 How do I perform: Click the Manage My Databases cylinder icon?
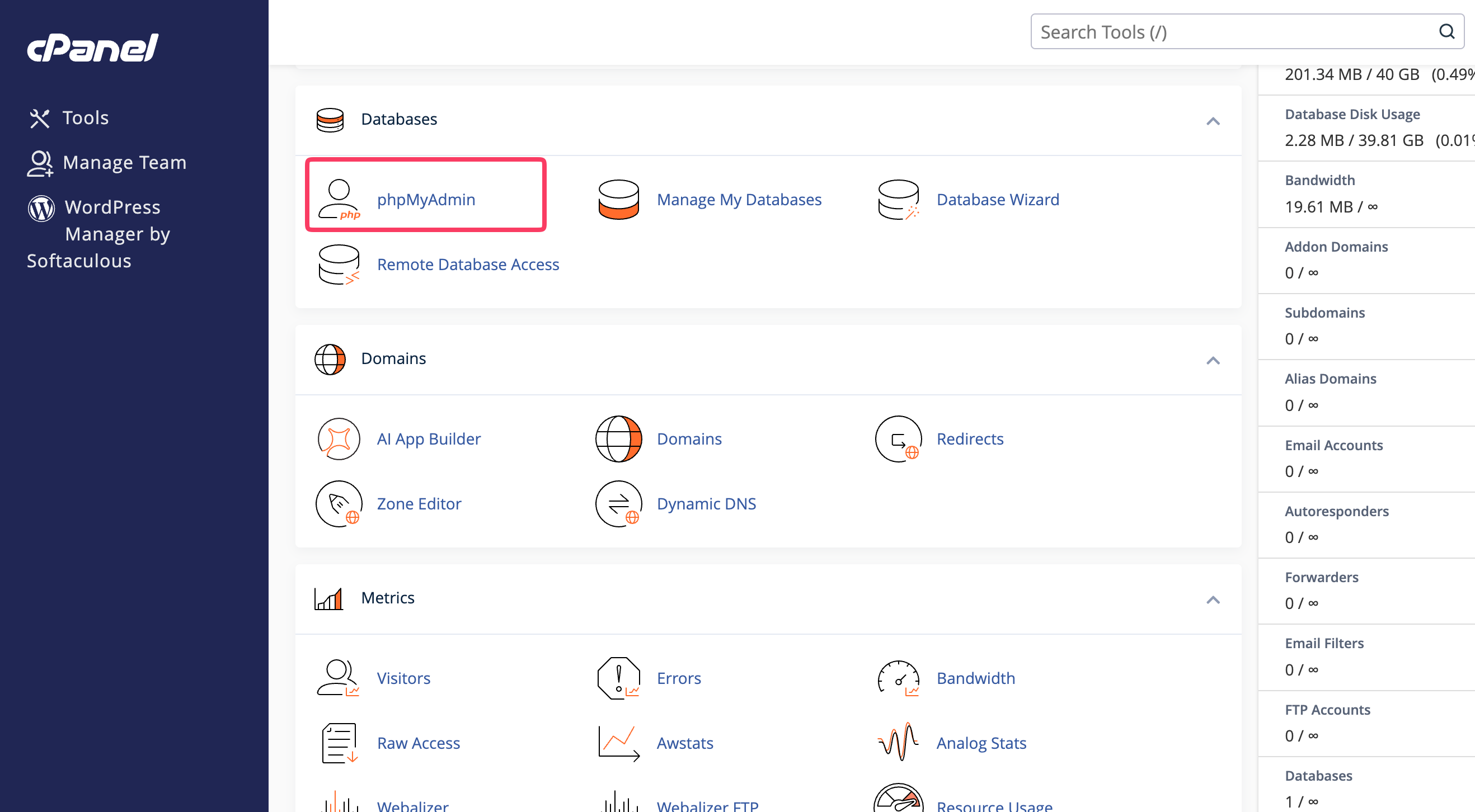pyautogui.click(x=618, y=199)
